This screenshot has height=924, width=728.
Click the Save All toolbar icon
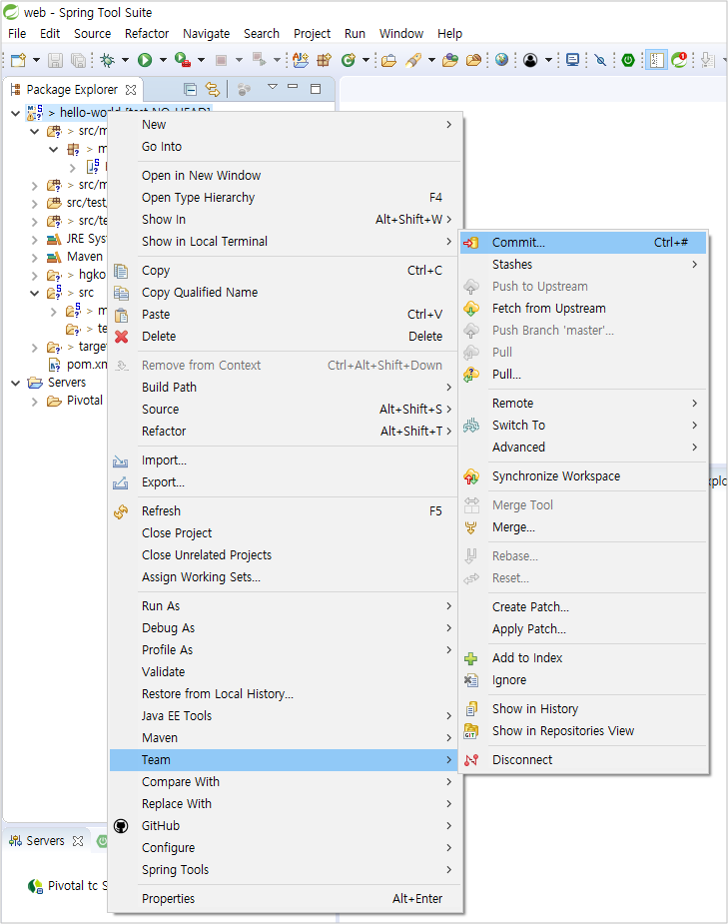pyautogui.click(x=78, y=60)
